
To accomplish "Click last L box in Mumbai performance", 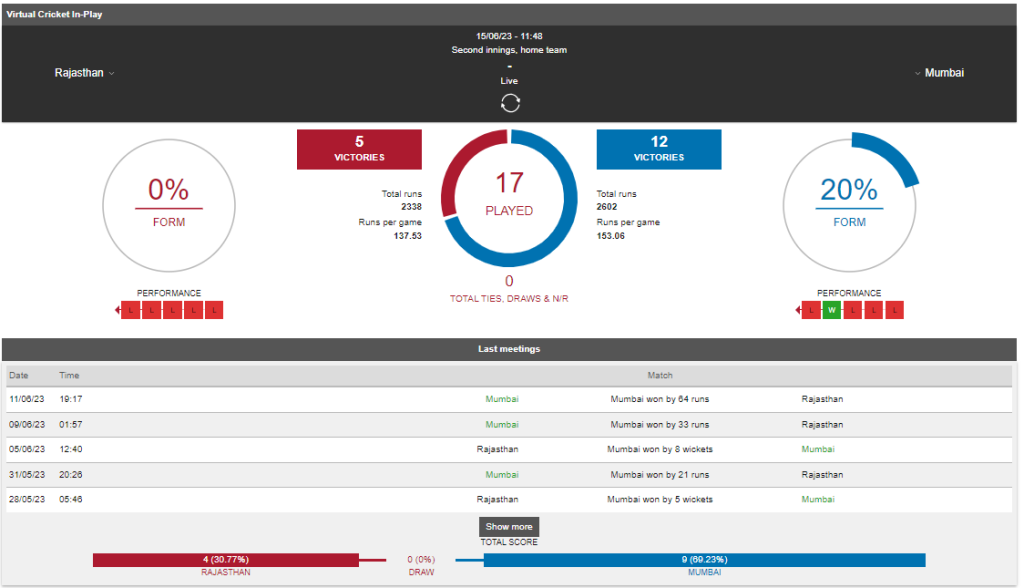I will click(x=893, y=311).
